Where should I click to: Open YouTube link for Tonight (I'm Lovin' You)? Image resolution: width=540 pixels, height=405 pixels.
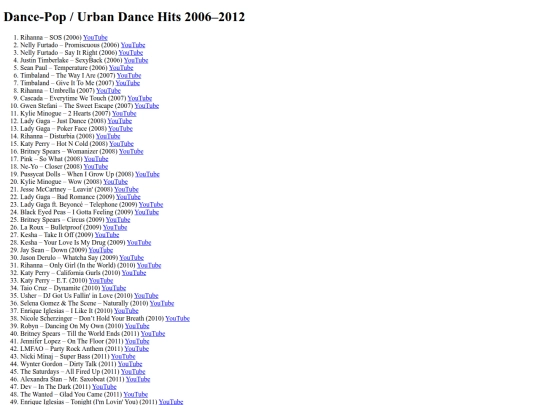pyautogui.click(x=171, y=402)
